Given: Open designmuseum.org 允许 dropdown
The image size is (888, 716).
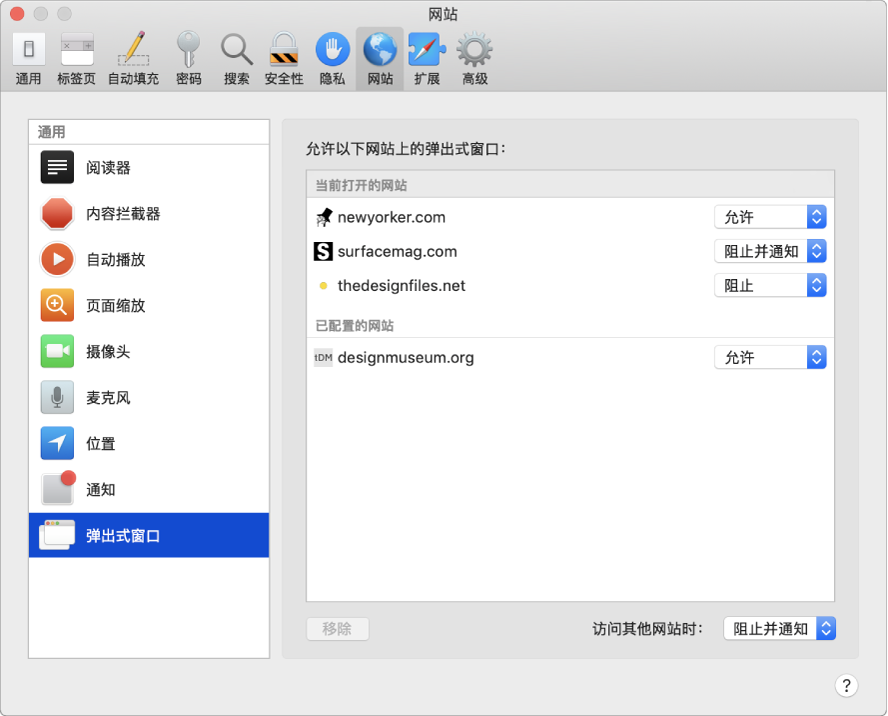Looking at the screenshot, I should (770, 357).
